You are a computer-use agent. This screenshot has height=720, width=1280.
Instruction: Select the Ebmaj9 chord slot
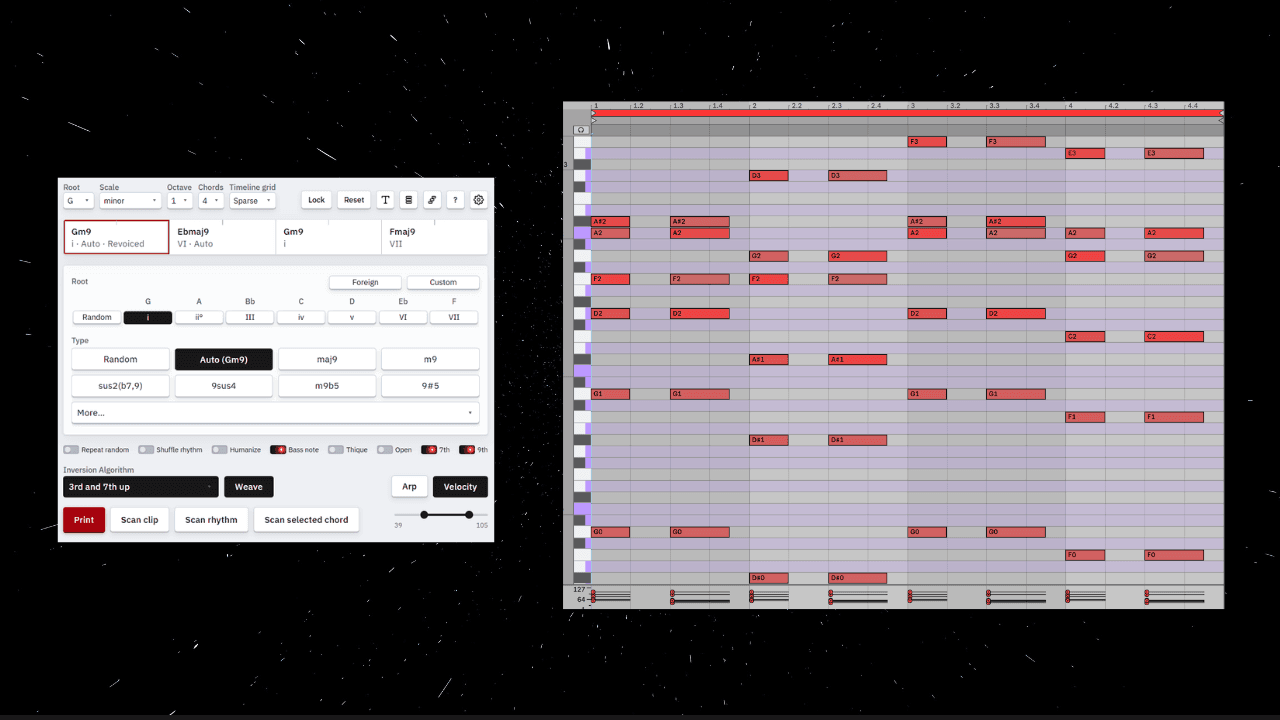coord(222,237)
